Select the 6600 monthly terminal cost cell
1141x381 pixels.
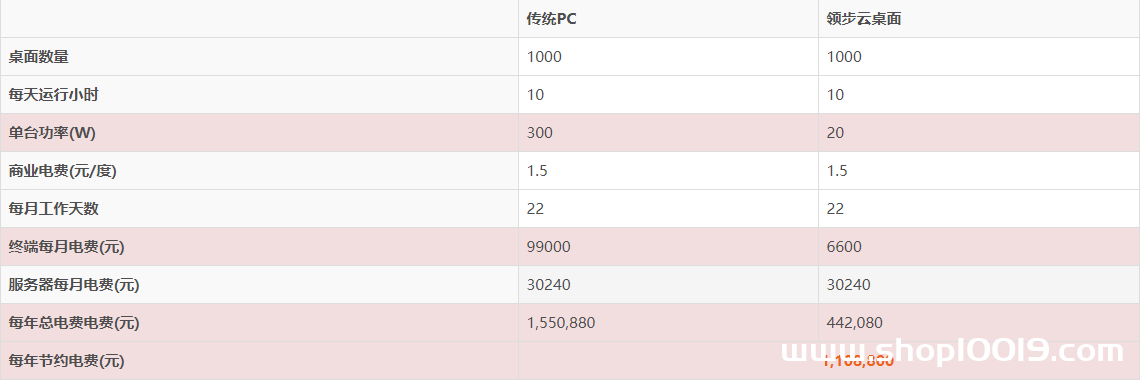point(844,246)
